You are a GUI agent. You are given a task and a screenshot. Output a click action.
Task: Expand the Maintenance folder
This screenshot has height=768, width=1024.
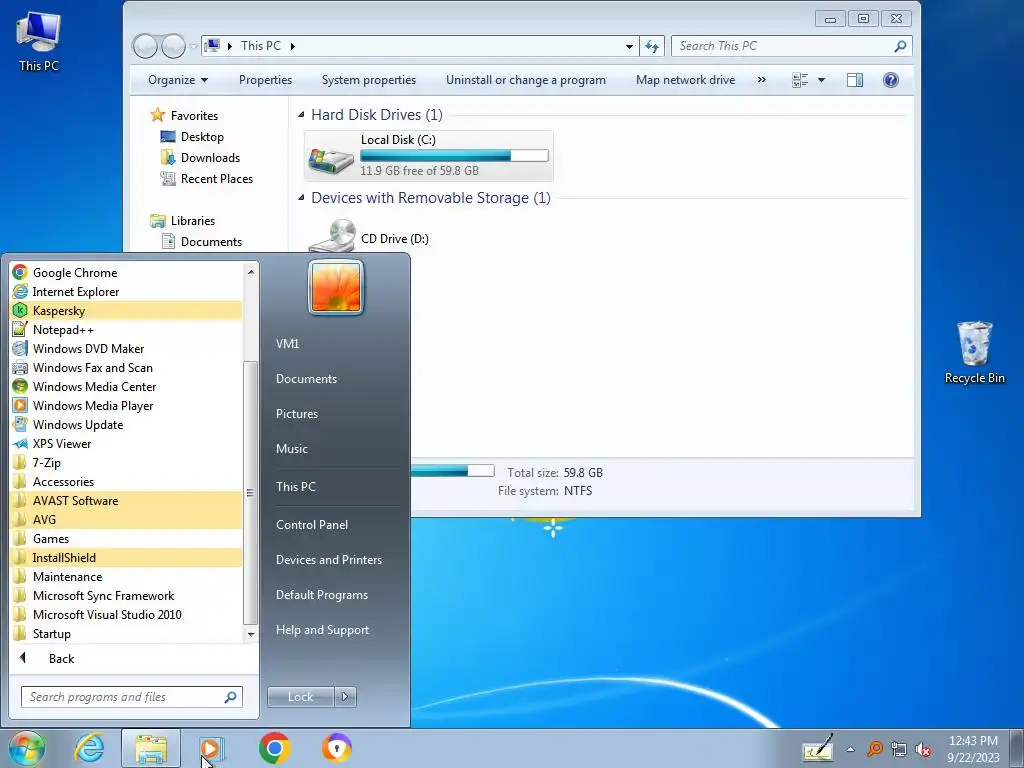pyautogui.click(x=127, y=576)
